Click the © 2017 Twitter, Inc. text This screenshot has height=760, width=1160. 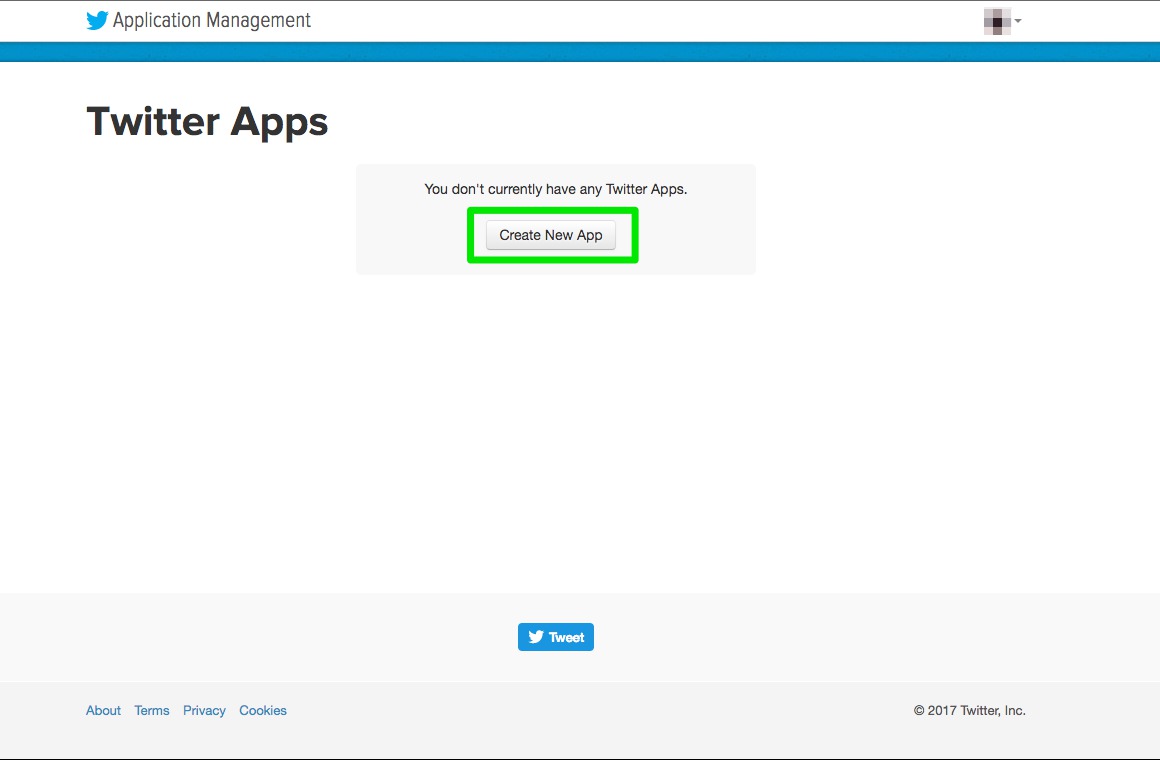[x=969, y=710]
